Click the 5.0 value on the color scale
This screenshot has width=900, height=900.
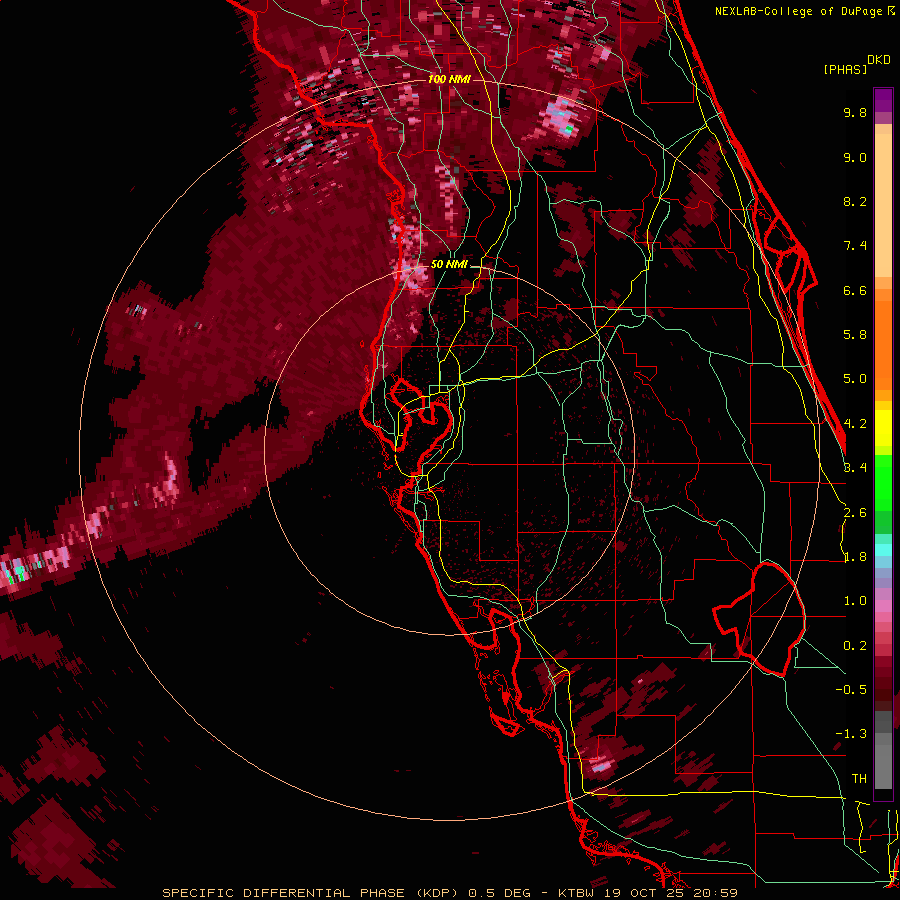pos(855,379)
